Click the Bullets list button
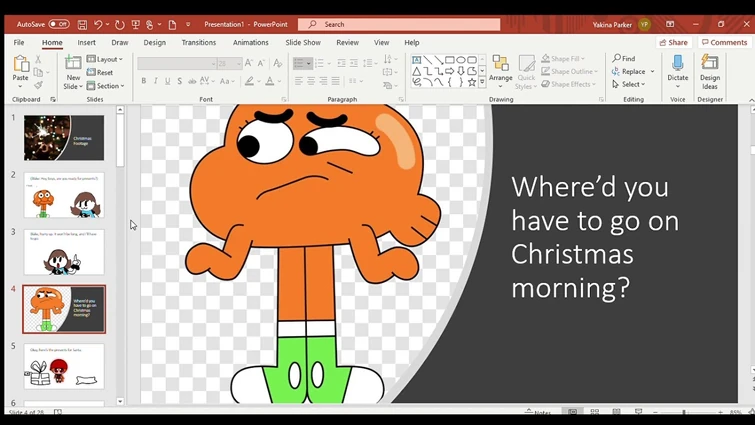This screenshot has width=755, height=425. [299, 63]
